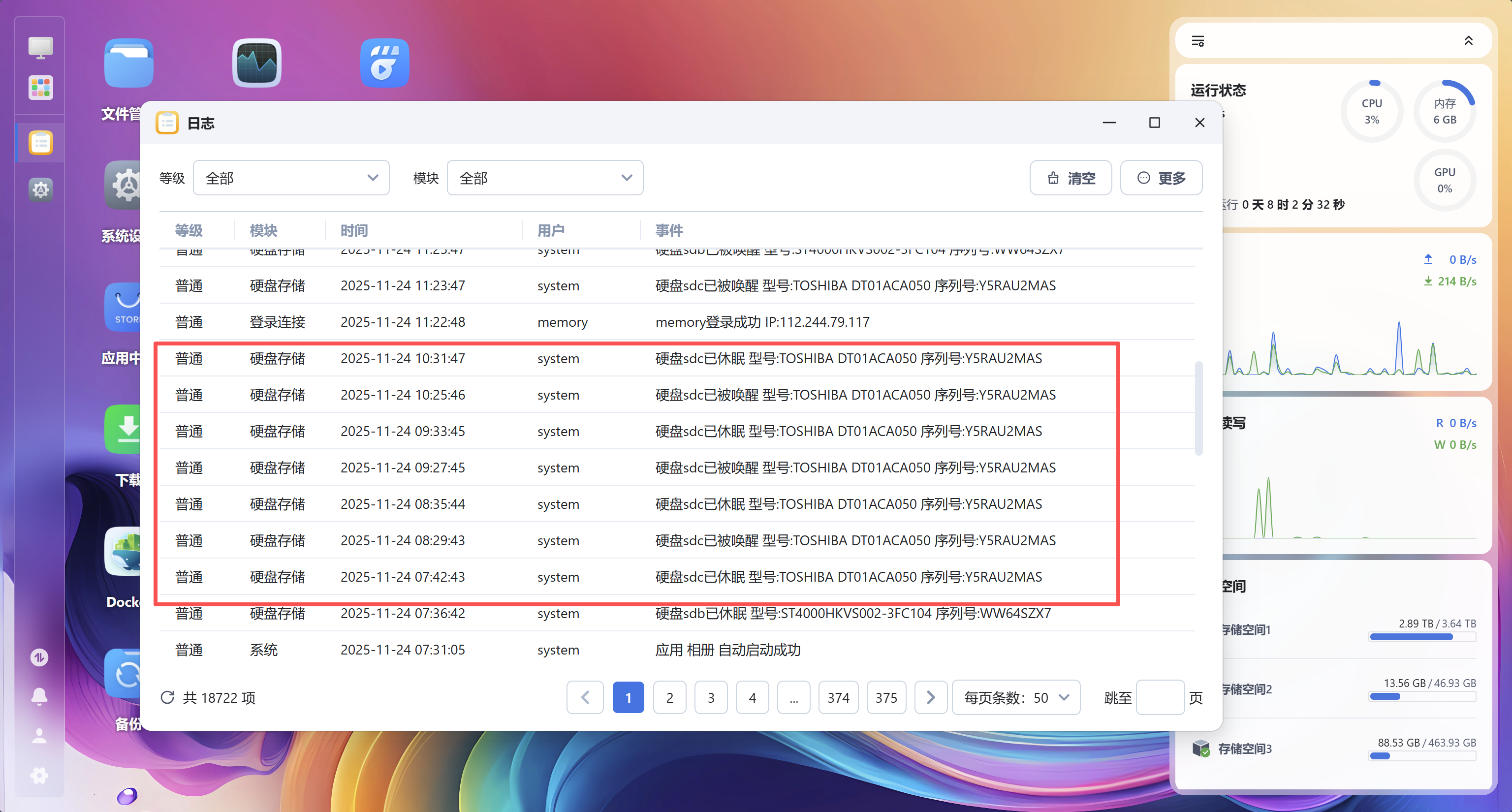The width and height of the screenshot is (1512, 812).
Task: Go to page 2 of logs
Action: point(669,697)
